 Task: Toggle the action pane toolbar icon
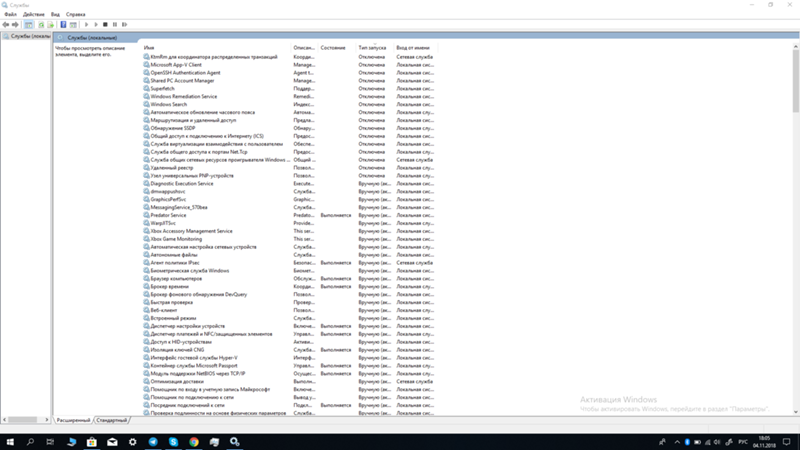(x=73, y=24)
